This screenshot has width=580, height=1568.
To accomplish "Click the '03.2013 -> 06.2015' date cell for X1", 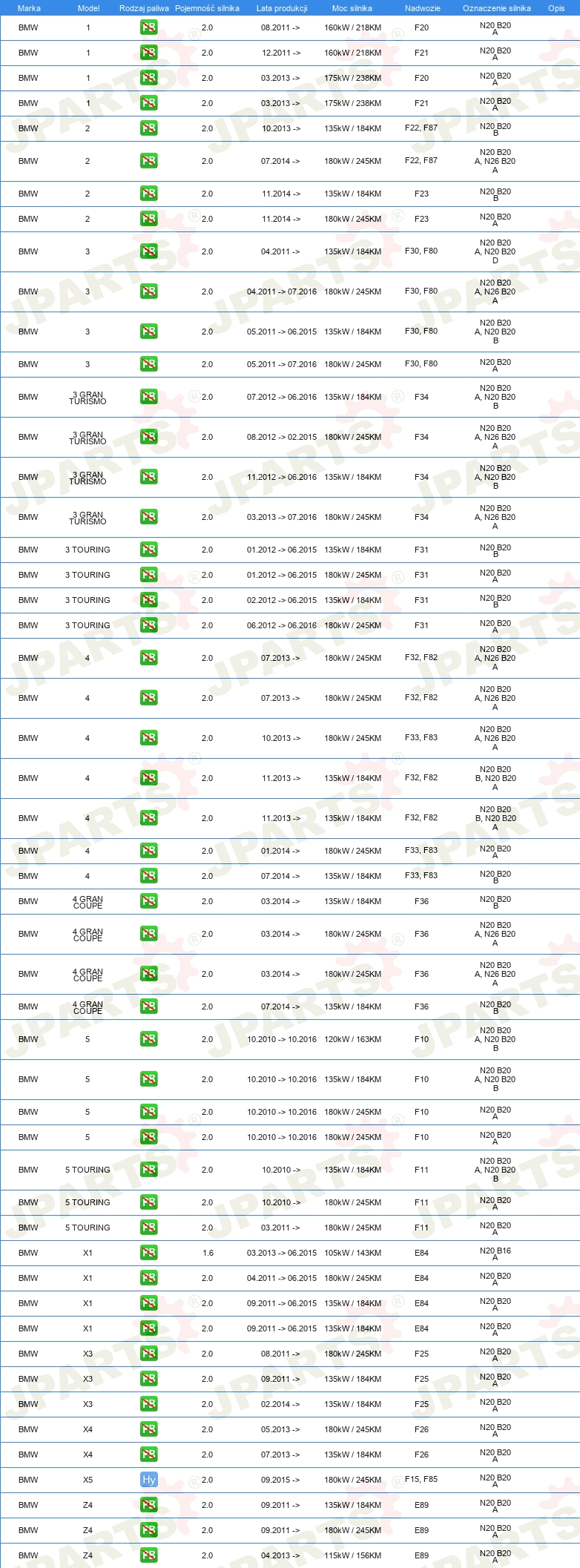I will (x=282, y=1253).
